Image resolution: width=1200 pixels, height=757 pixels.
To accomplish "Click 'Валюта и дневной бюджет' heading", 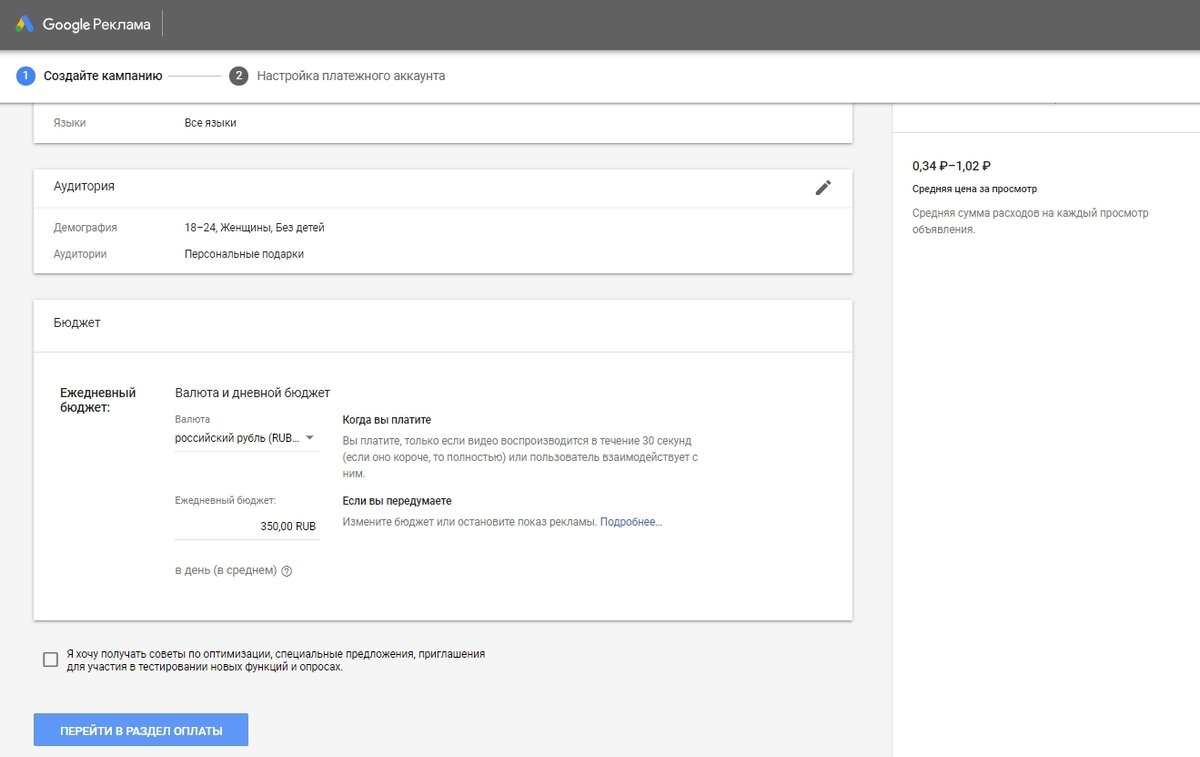I will pos(253,393).
